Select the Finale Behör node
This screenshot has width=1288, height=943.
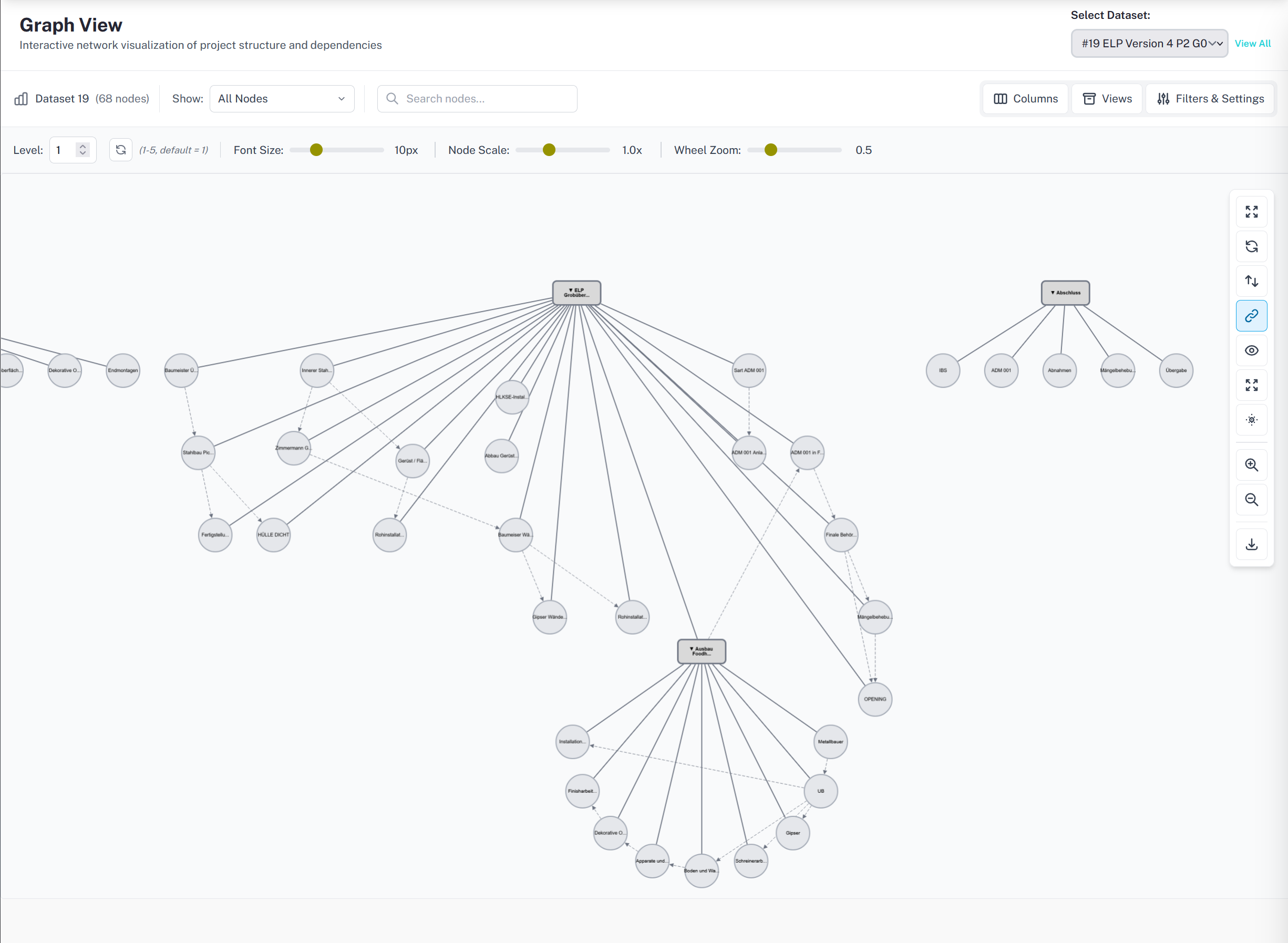pyautogui.click(x=841, y=535)
